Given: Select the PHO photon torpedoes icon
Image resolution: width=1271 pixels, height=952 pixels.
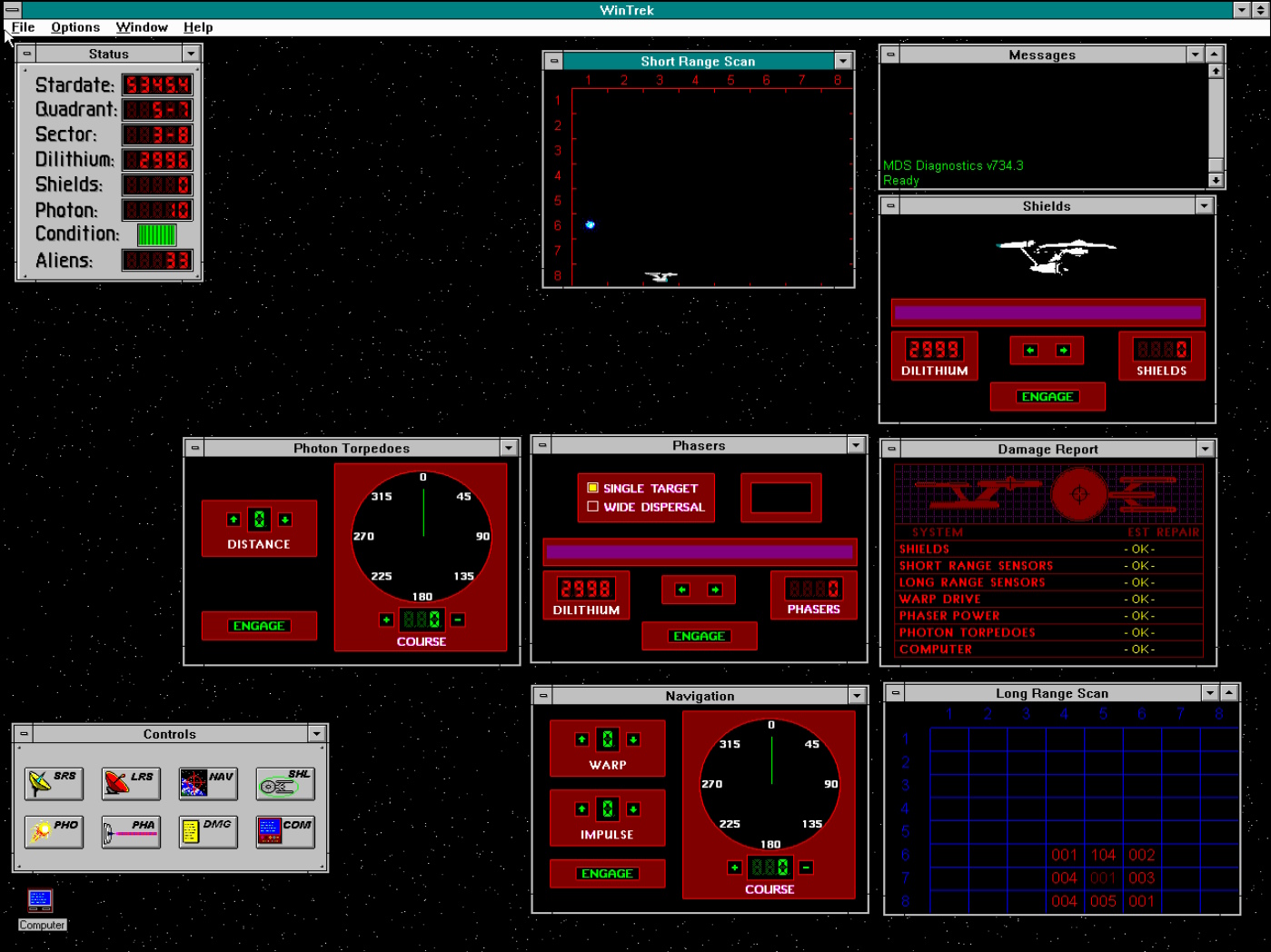Looking at the screenshot, I should 55,831.
